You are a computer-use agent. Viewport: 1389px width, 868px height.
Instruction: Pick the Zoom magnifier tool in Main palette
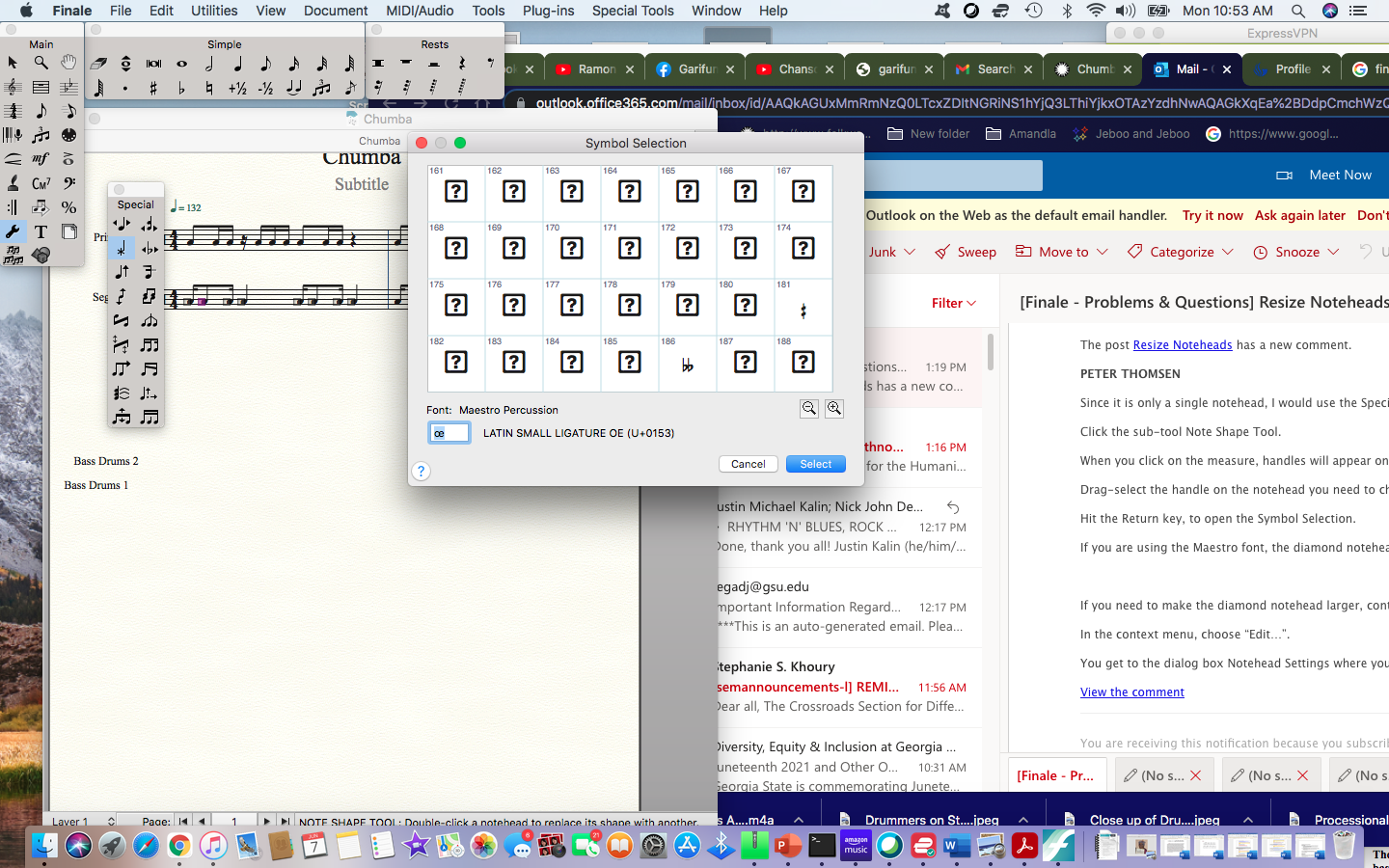tap(41, 63)
